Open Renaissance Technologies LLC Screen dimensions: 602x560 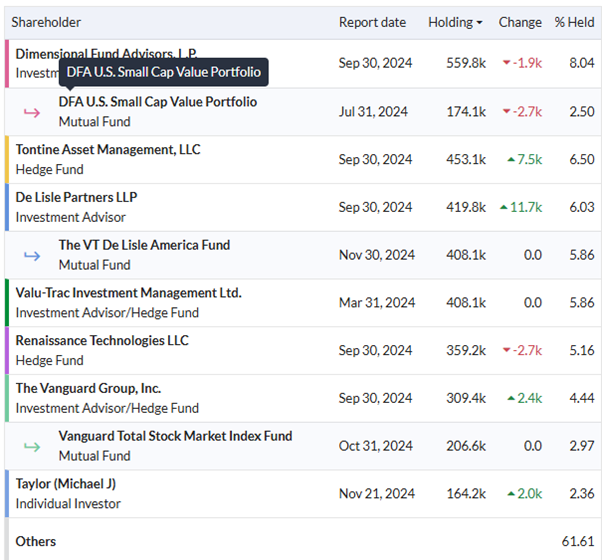tap(102, 340)
